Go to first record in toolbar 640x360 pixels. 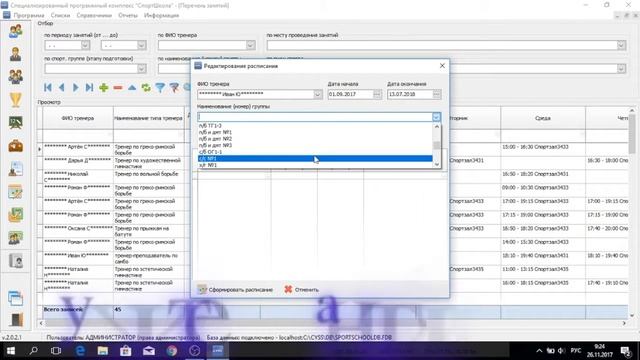(48, 87)
